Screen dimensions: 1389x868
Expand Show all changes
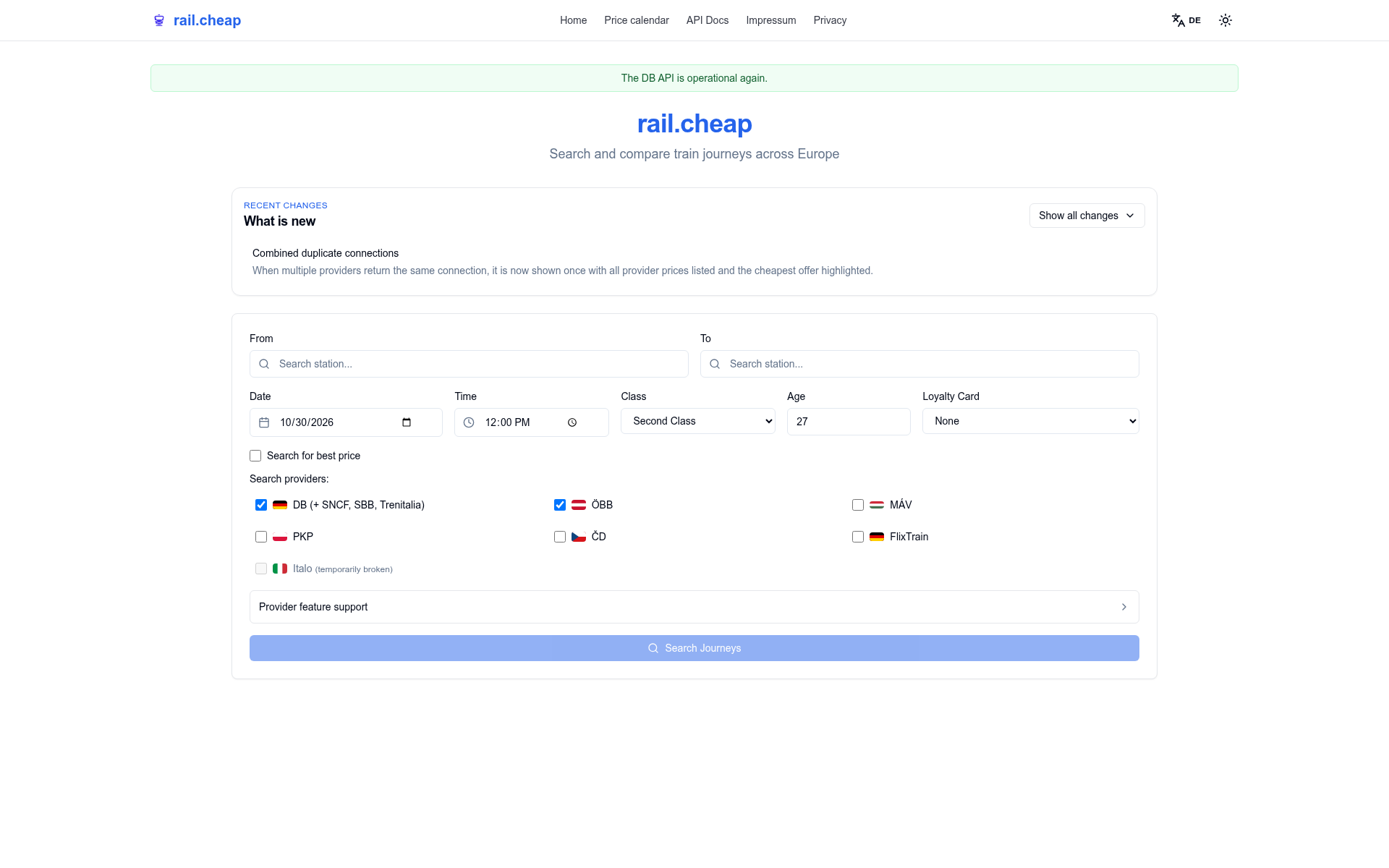click(x=1087, y=216)
